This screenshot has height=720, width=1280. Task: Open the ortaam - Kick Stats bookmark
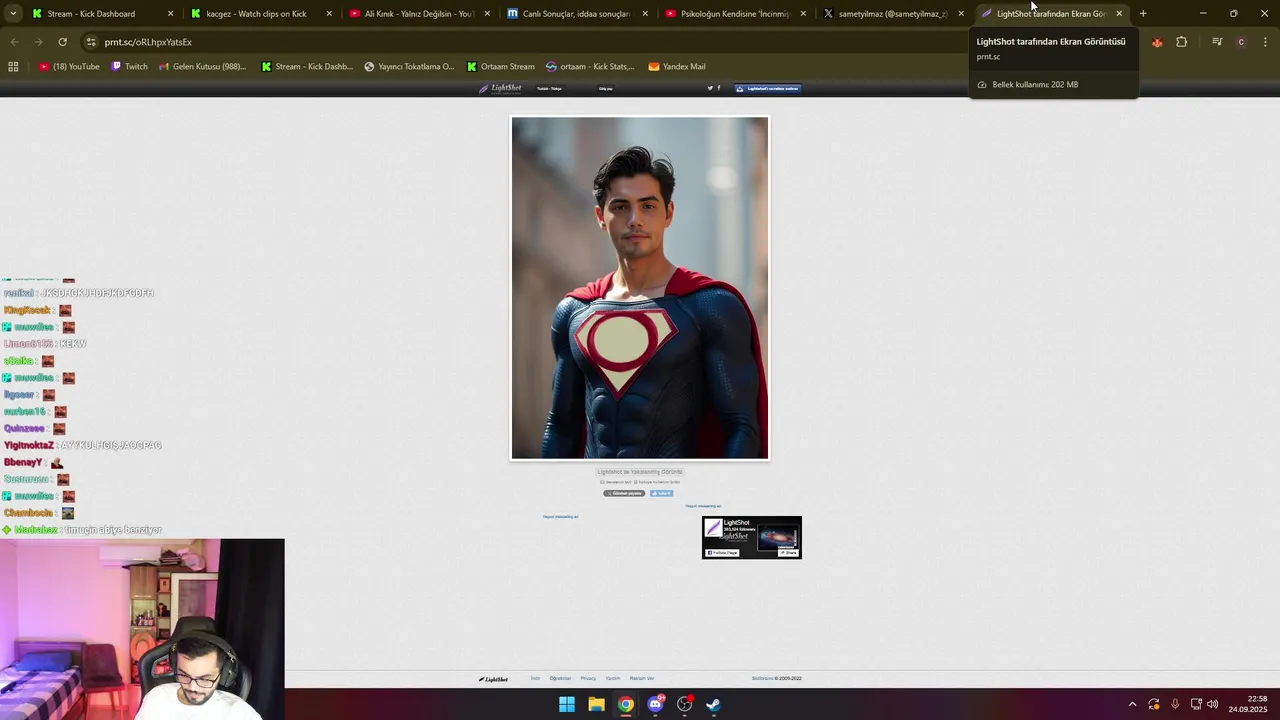(590, 66)
